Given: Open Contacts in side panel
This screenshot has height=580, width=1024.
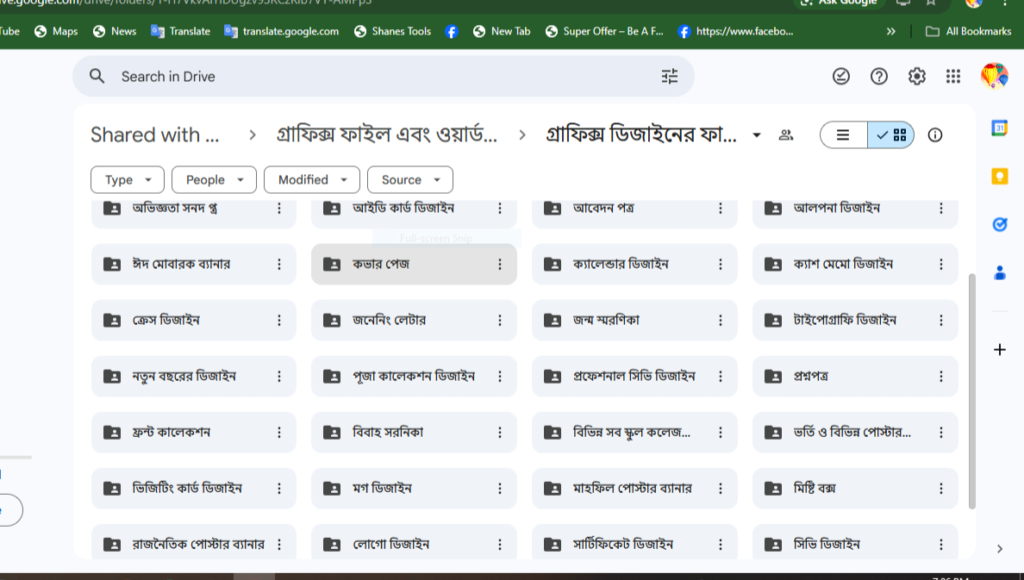Looking at the screenshot, I should 999,272.
